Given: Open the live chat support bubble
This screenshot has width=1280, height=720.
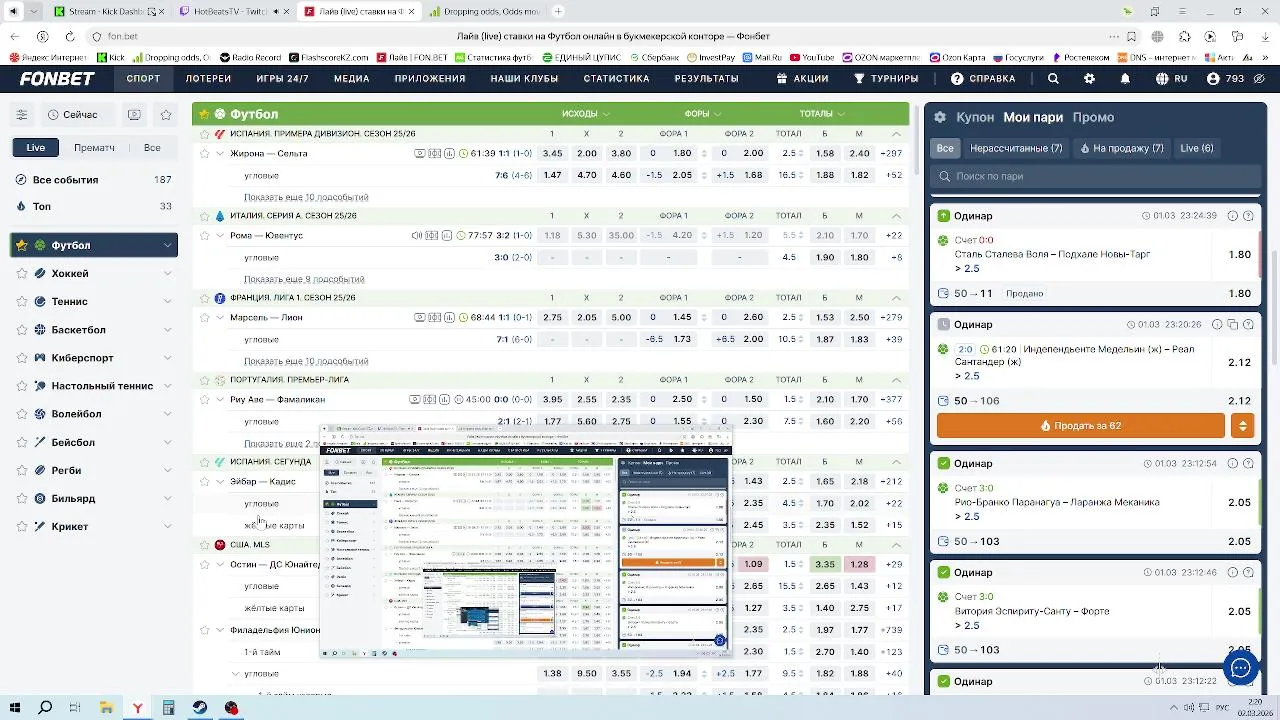Looking at the screenshot, I should 1241,668.
